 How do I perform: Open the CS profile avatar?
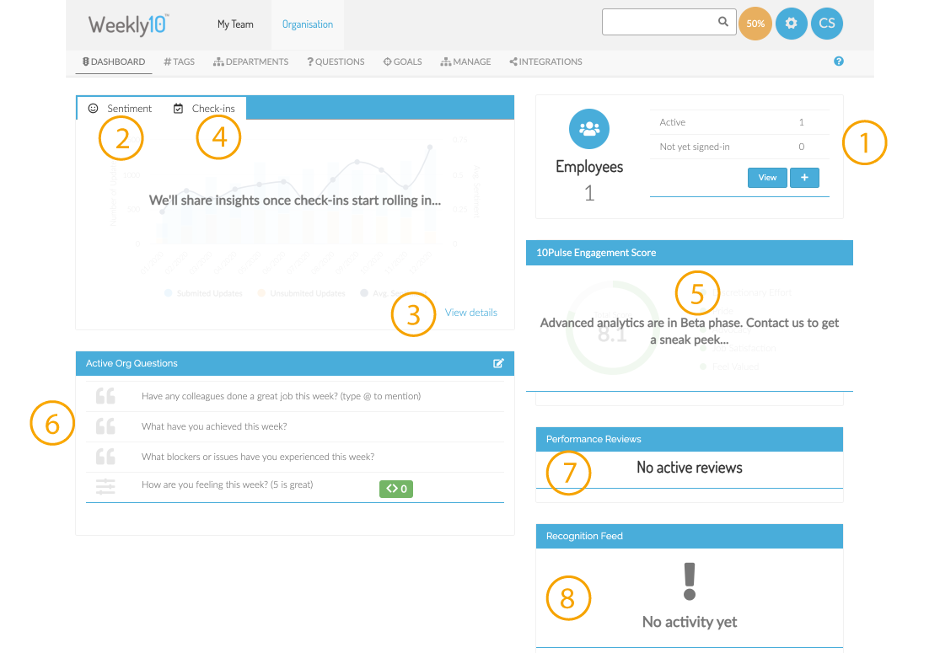pos(827,22)
